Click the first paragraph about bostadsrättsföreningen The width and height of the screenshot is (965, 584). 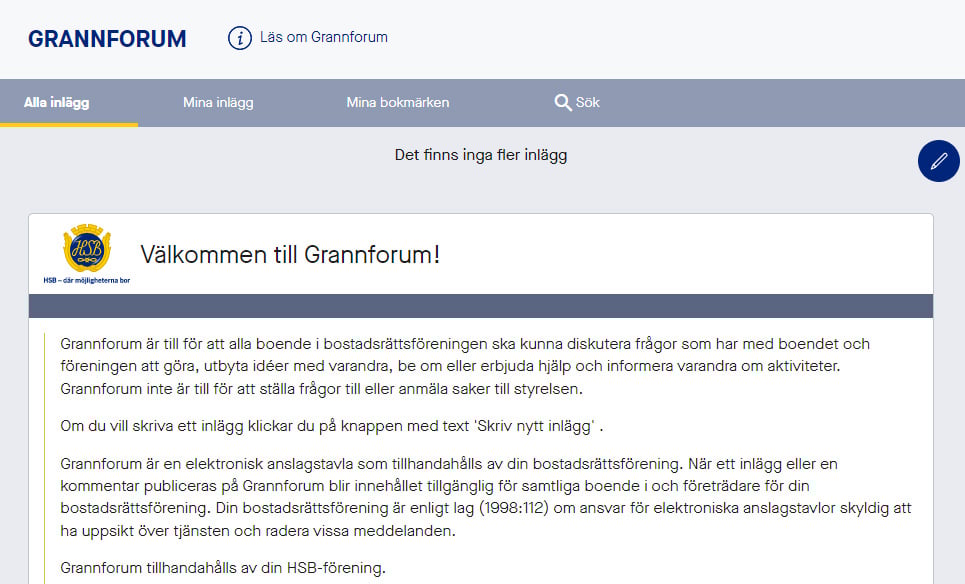click(464, 365)
